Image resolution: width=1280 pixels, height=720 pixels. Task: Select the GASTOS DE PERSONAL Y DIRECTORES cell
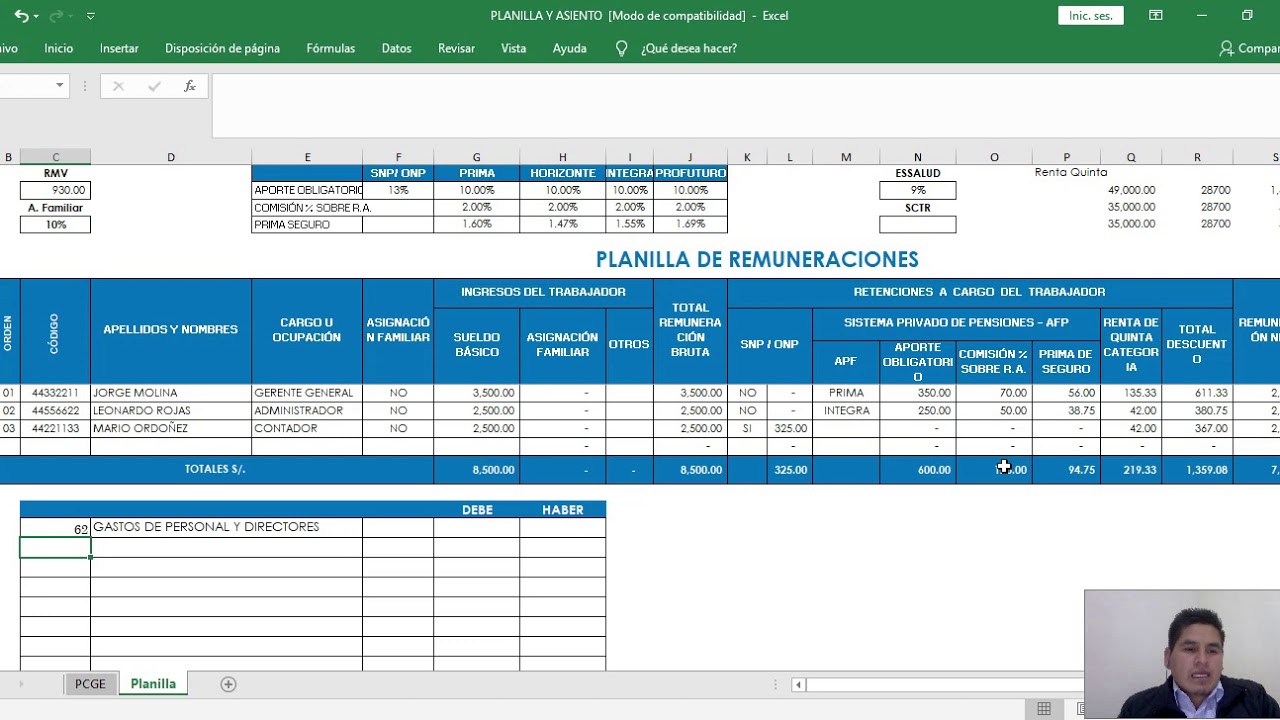tap(227, 527)
